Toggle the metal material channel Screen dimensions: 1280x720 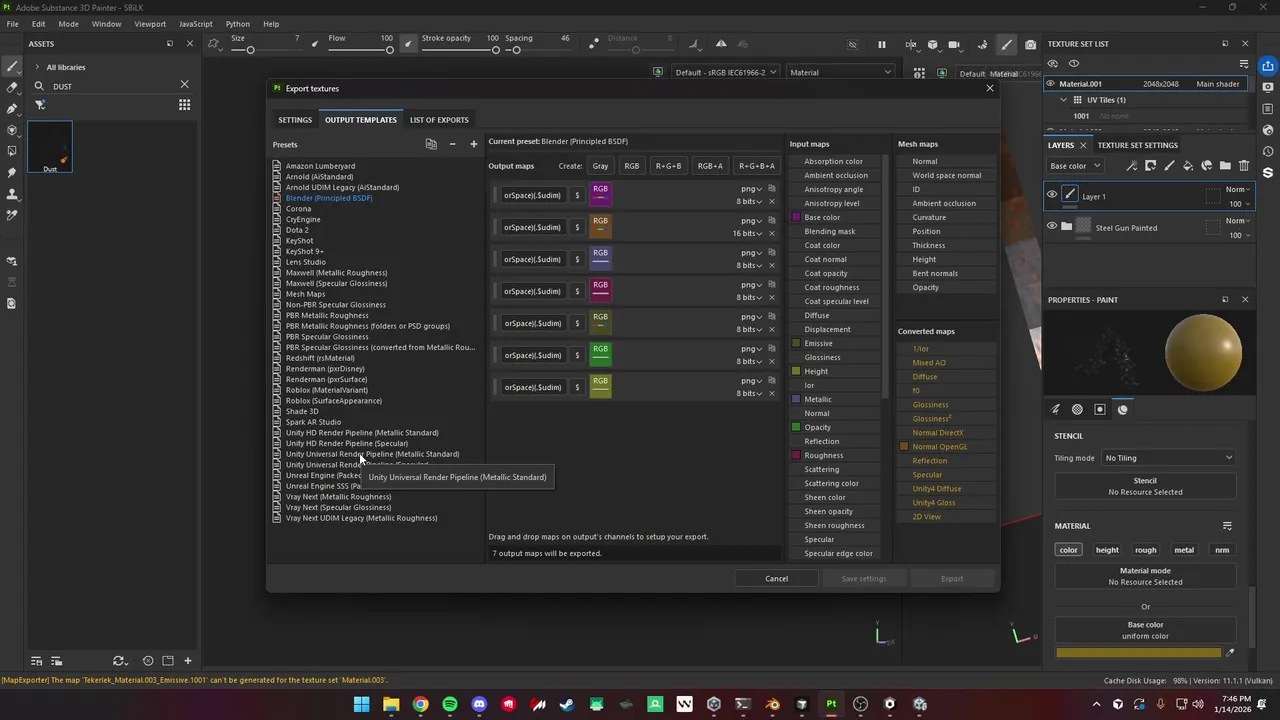point(1184,550)
